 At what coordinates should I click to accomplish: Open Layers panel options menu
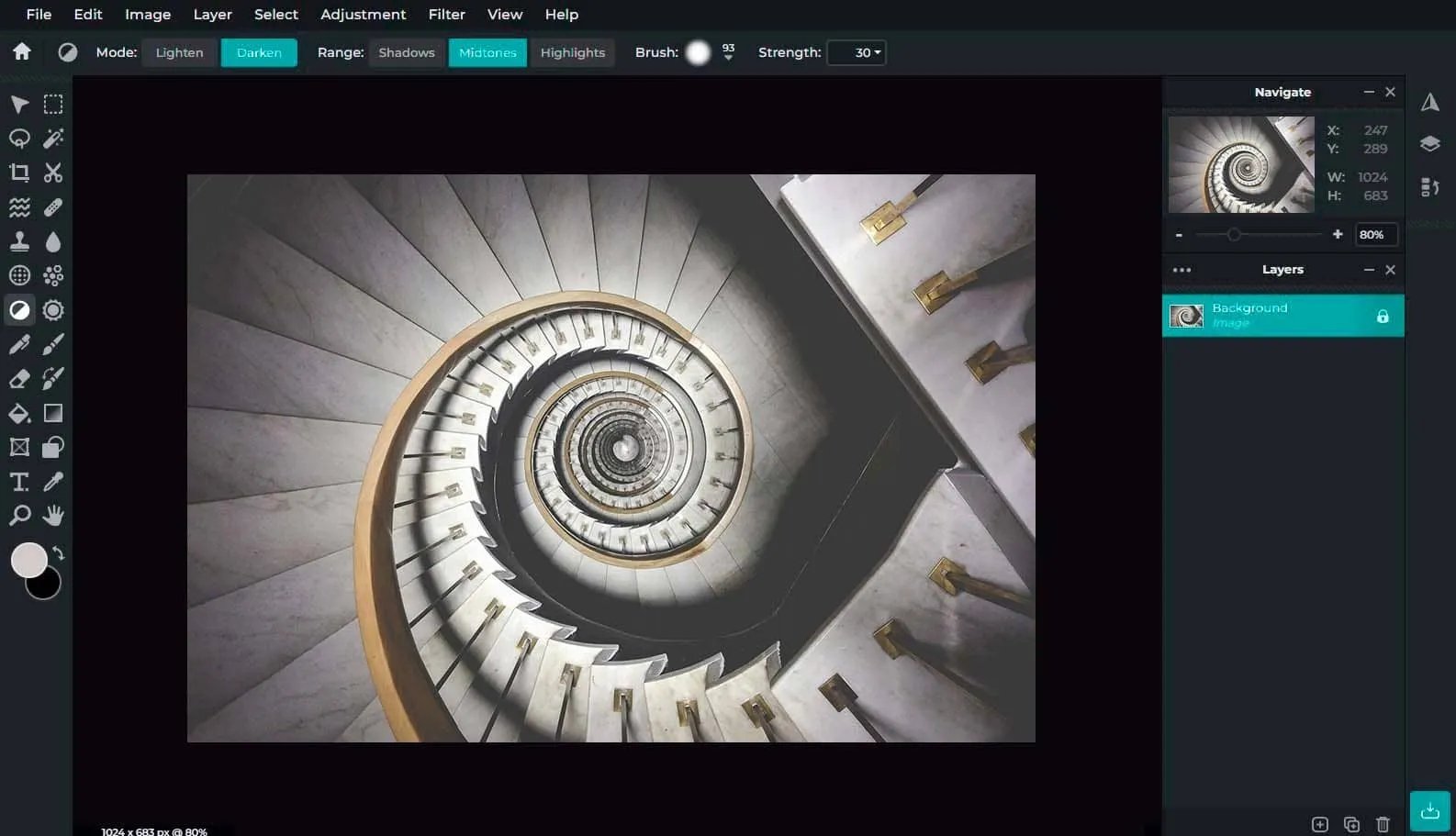(1182, 270)
